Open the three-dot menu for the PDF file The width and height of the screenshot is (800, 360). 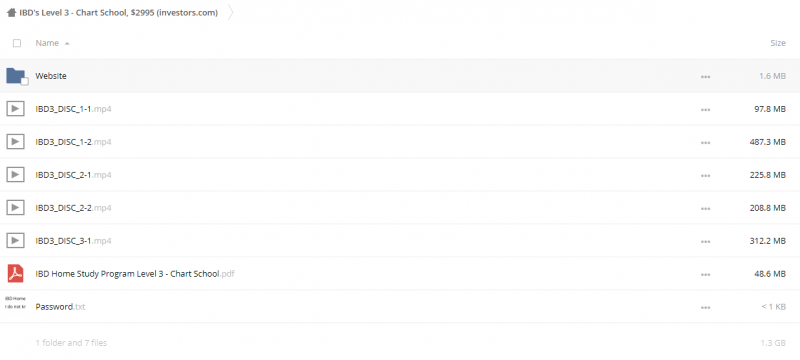pos(706,274)
